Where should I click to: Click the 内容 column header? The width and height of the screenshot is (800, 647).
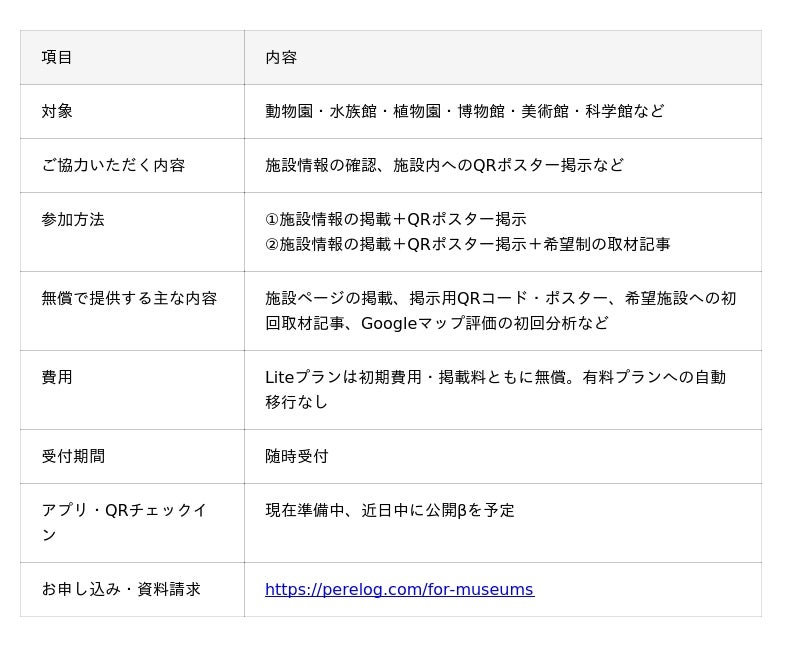pos(281,57)
